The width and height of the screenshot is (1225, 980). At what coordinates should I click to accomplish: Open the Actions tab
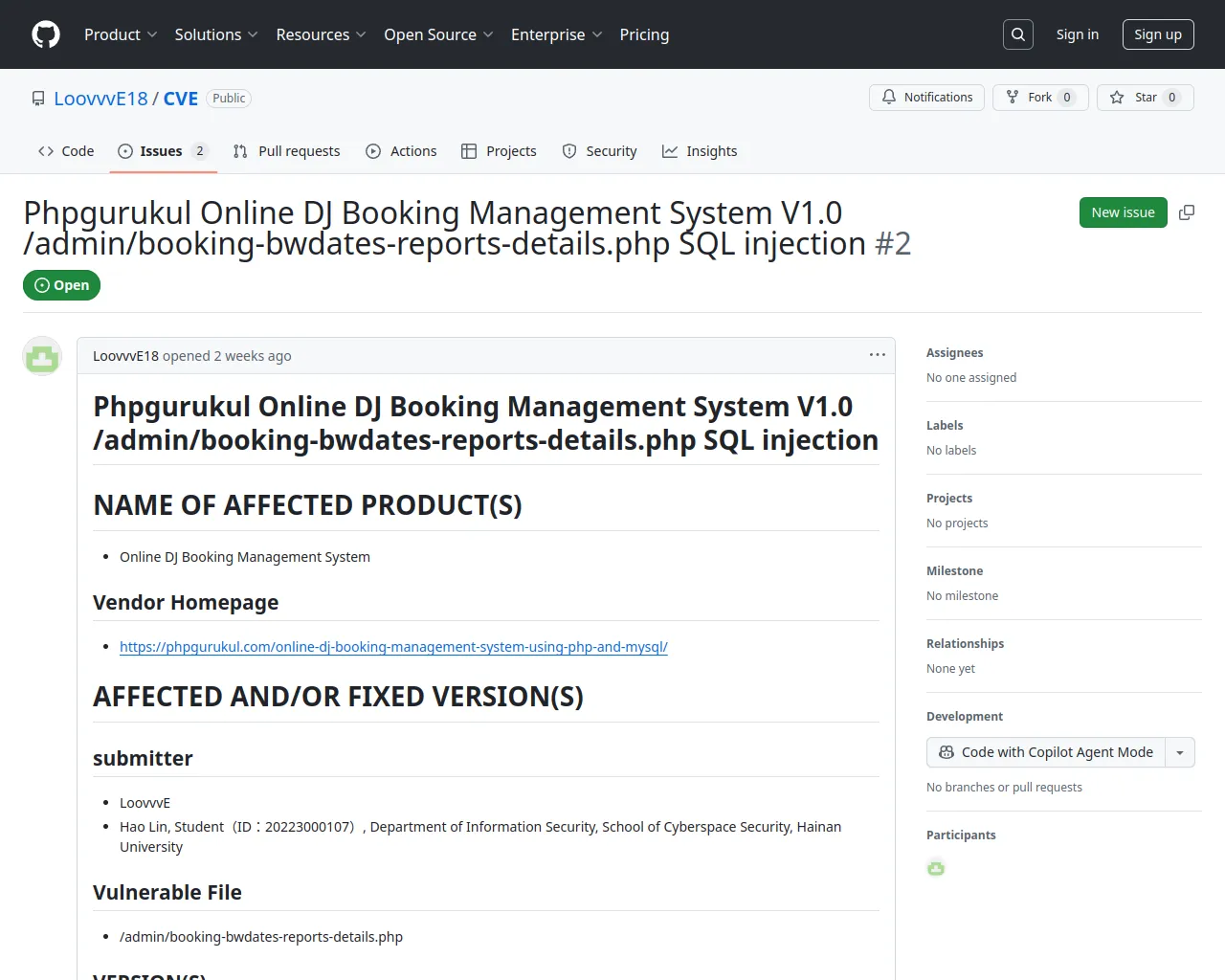(401, 151)
